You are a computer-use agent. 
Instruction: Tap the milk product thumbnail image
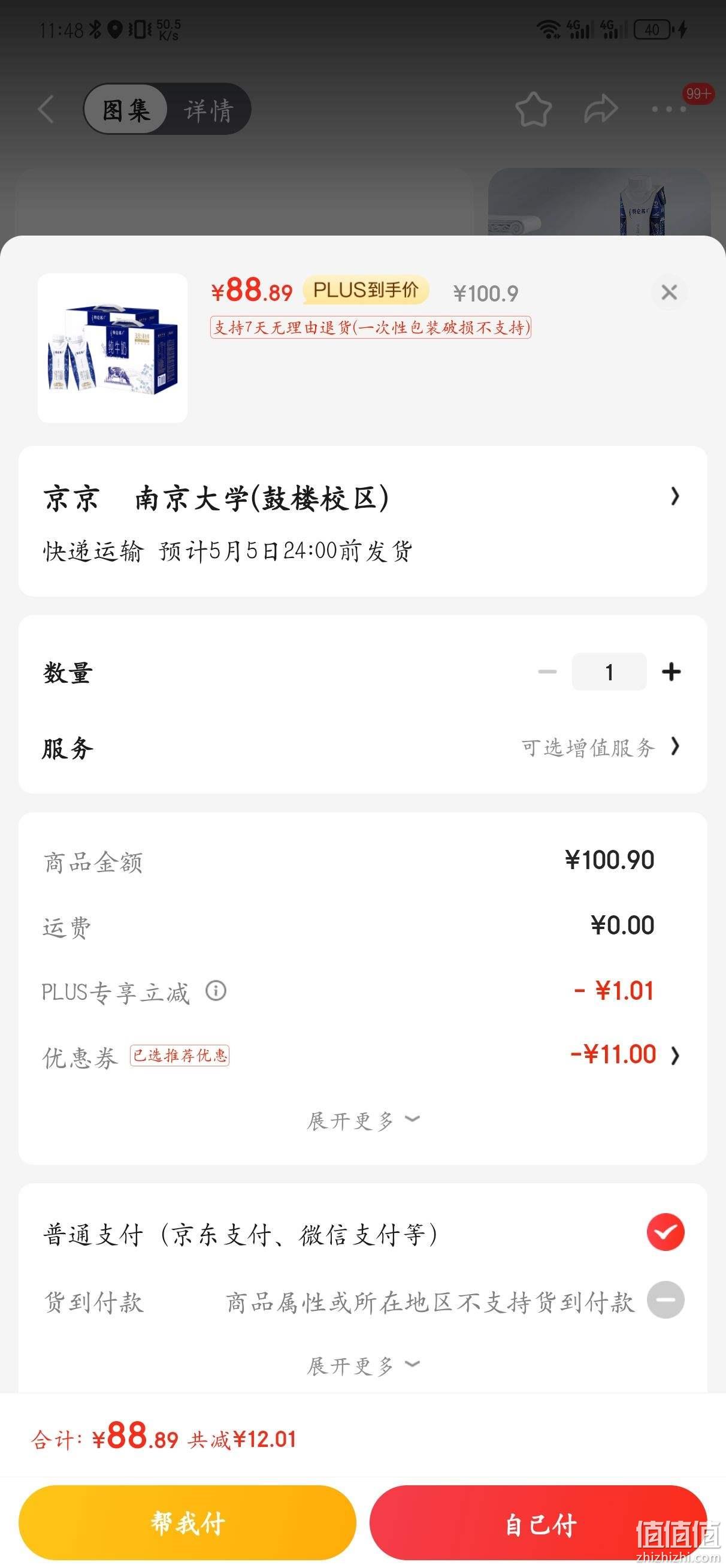(x=113, y=348)
